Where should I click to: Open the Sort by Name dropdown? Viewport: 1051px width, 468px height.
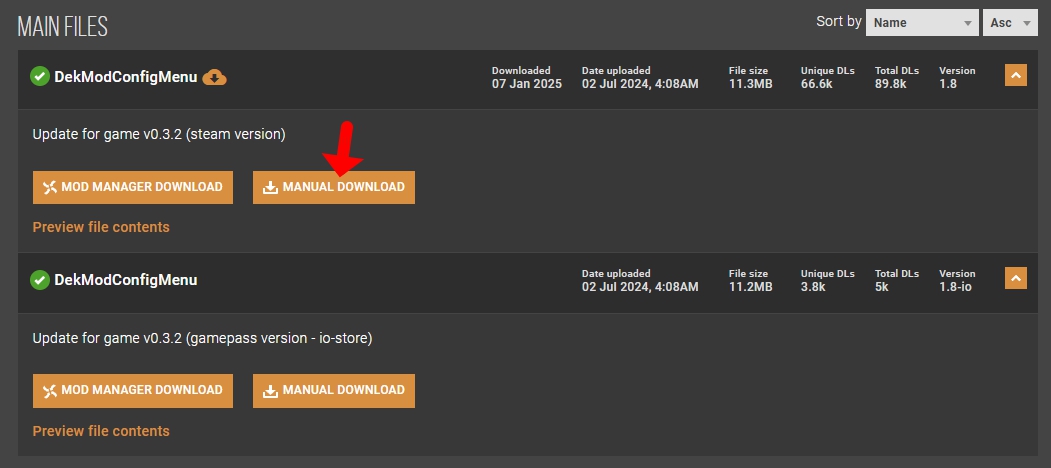pyautogui.click(x=922, y=22)
